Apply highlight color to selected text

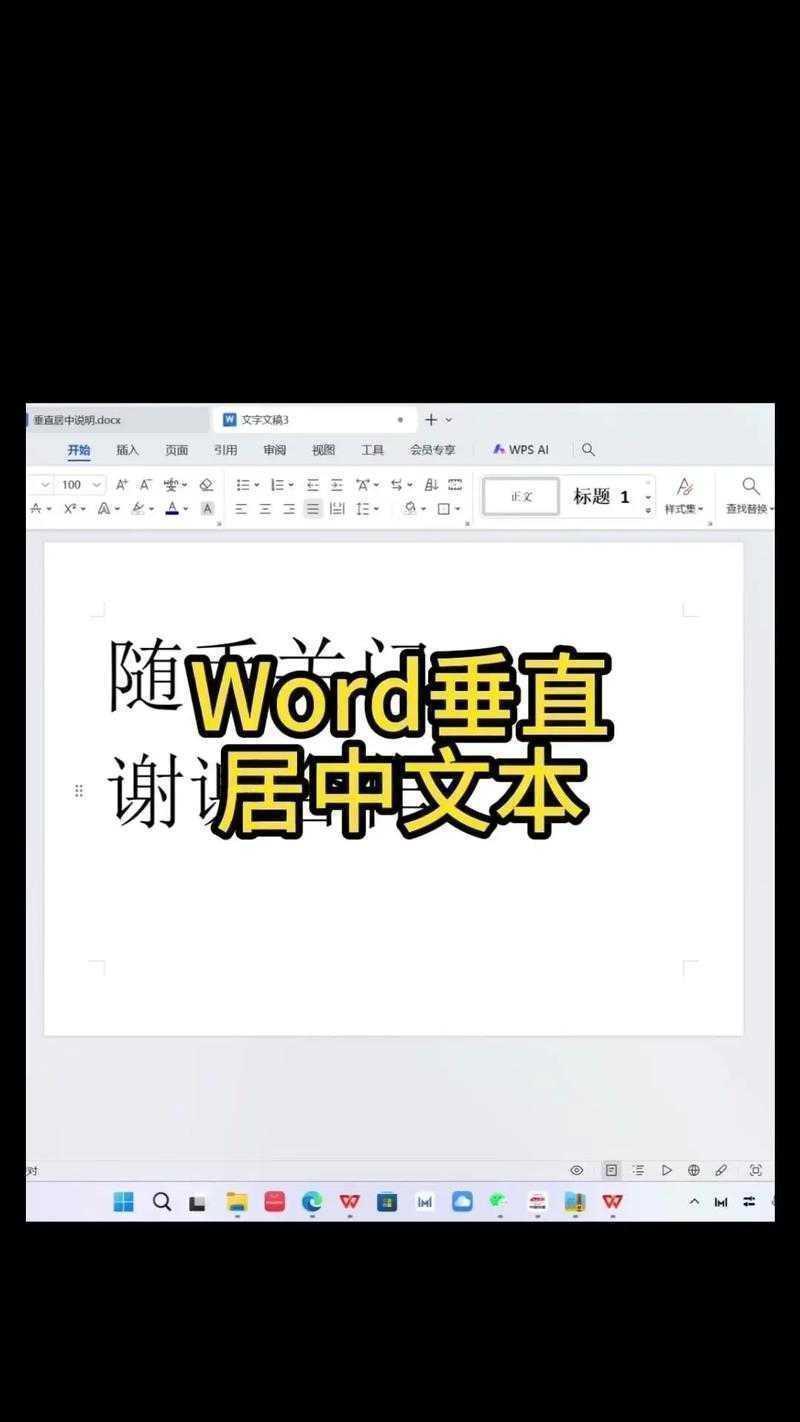(x=137, y=508)
